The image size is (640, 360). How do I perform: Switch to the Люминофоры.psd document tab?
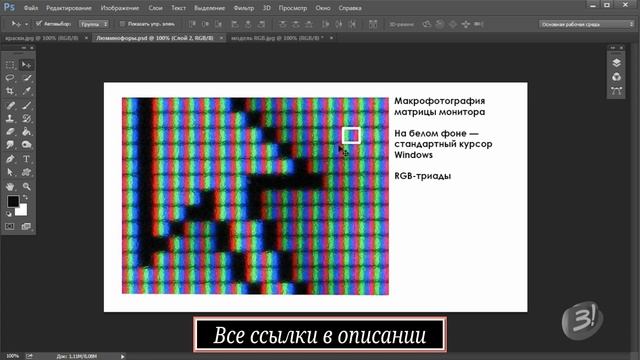(155, 38)
